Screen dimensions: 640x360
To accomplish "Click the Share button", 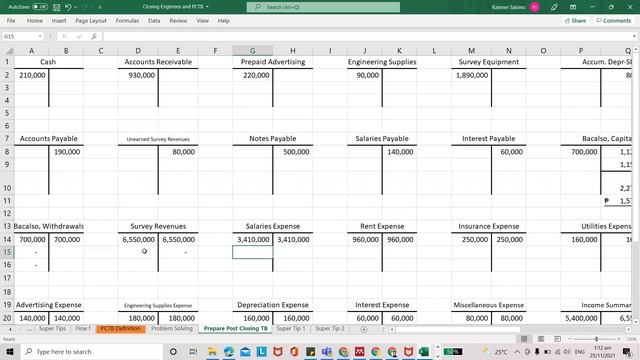I will (x=575, y=20).
